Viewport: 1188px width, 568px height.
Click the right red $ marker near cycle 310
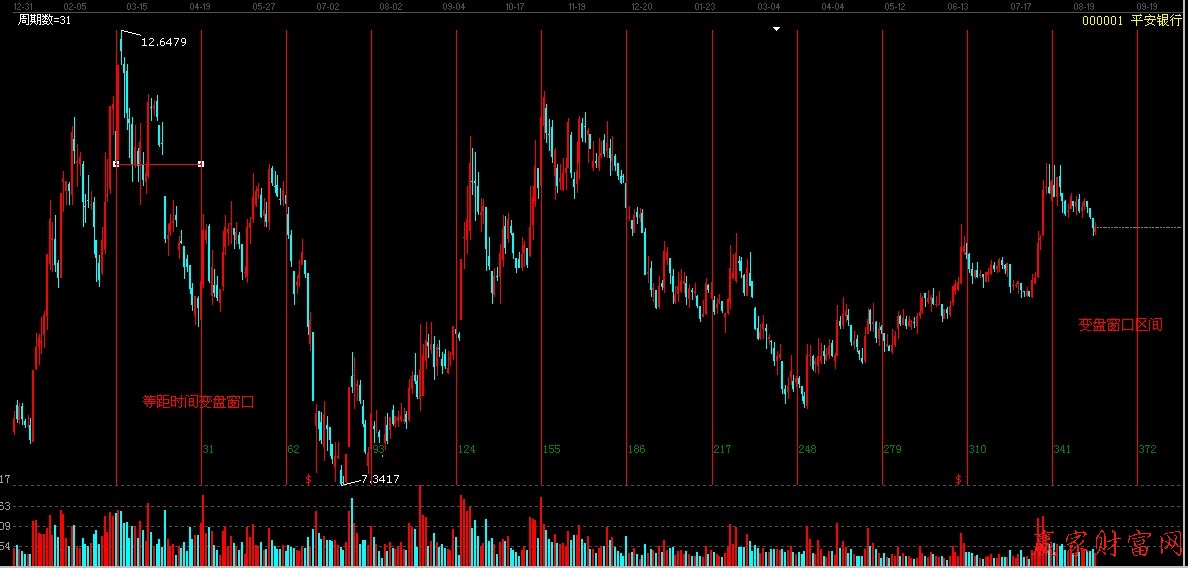(x=958, y=480)
